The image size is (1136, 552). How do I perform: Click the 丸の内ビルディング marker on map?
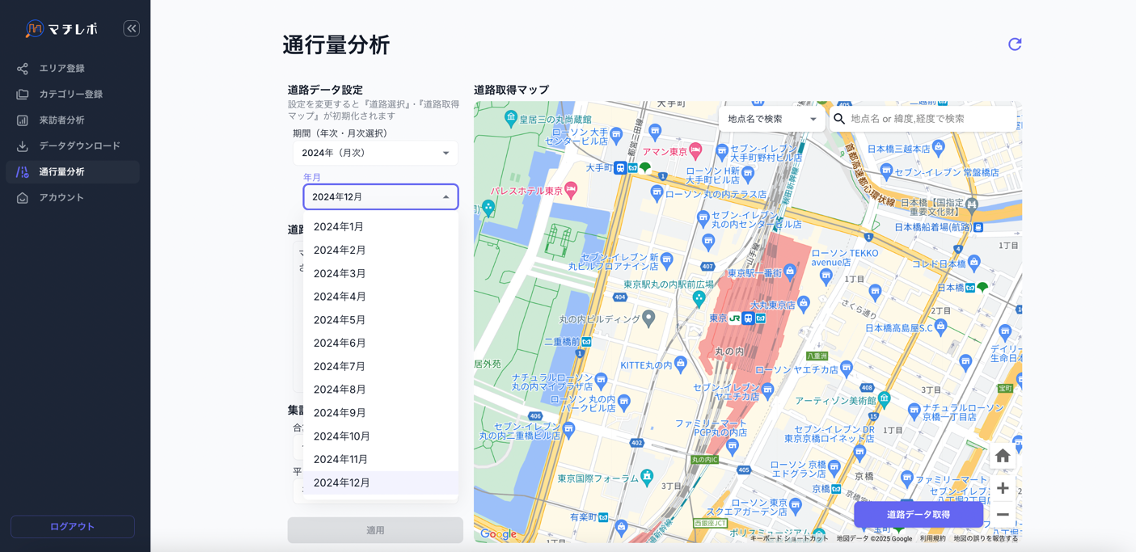point(649,318)
